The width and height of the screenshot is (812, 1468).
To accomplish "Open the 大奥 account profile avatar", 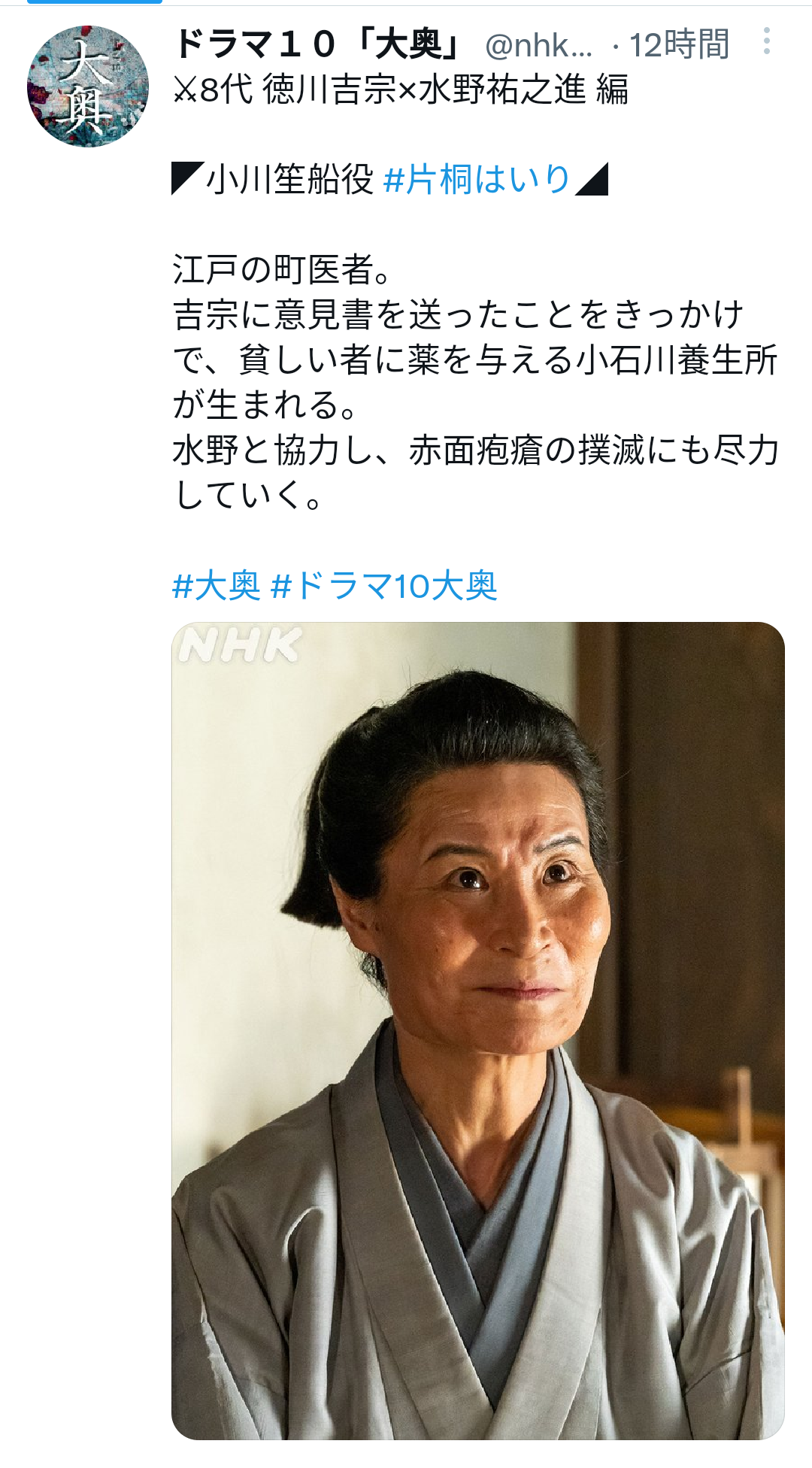I will [x=88, y=86].
